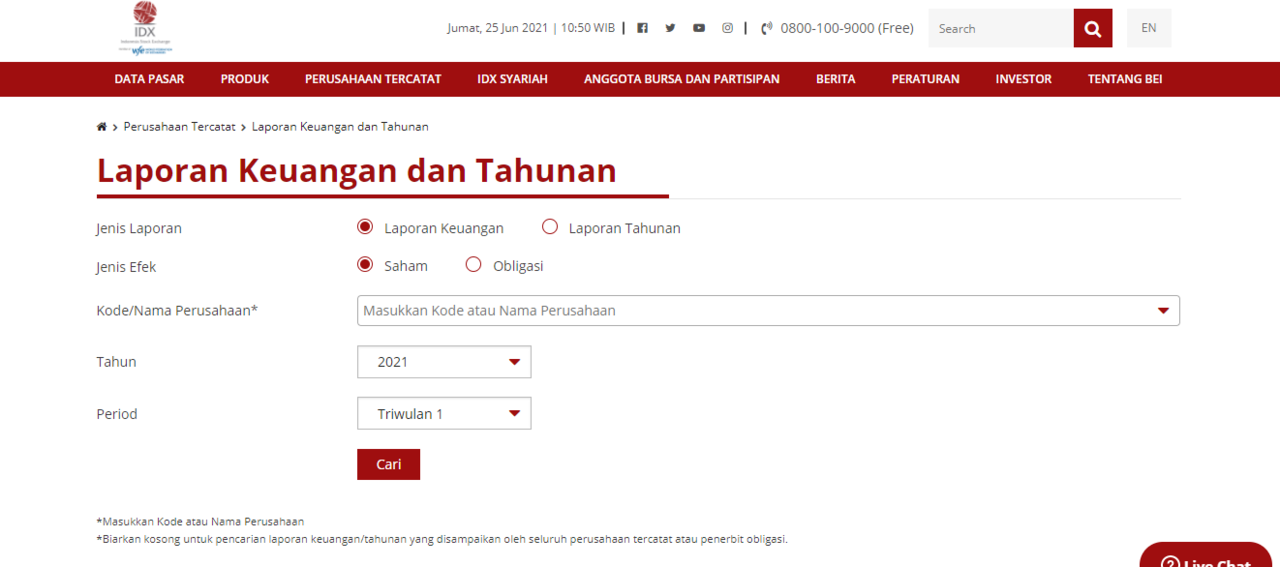Open the Investor menu
This screenshot has height=567, width=1280.
coord(1024,79)
